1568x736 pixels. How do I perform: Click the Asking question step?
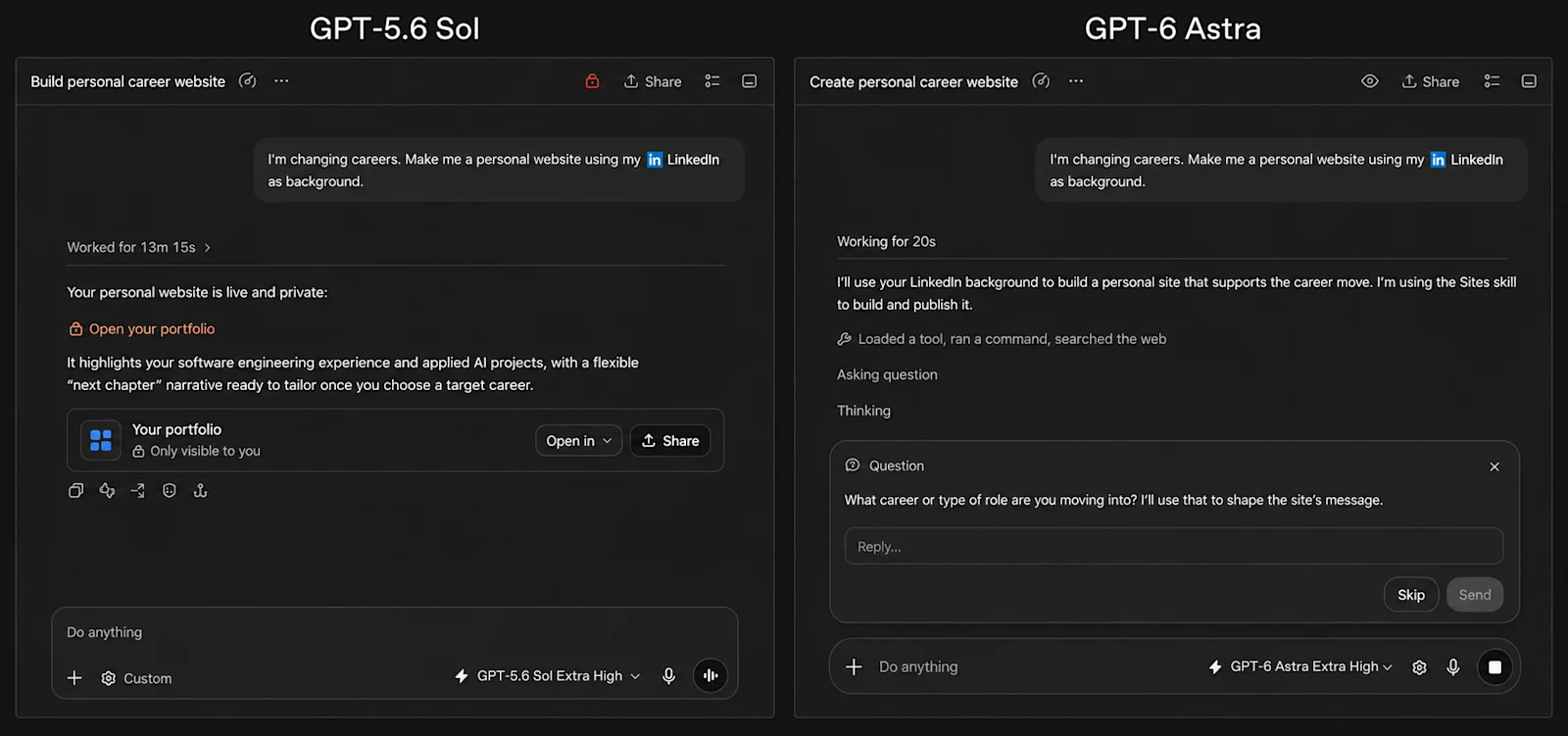coord(887,374)
